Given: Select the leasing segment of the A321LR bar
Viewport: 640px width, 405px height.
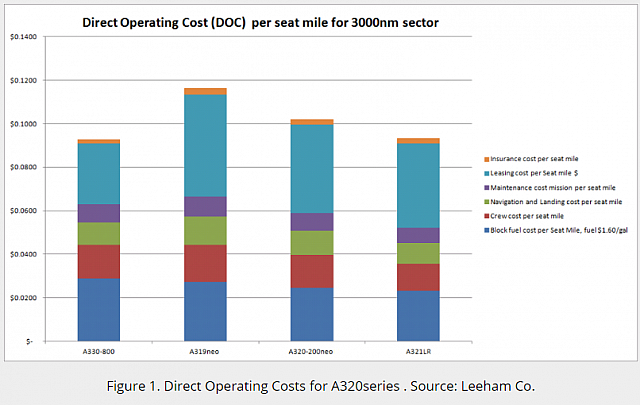Looking at the screenshot, I should coord(418,185).
